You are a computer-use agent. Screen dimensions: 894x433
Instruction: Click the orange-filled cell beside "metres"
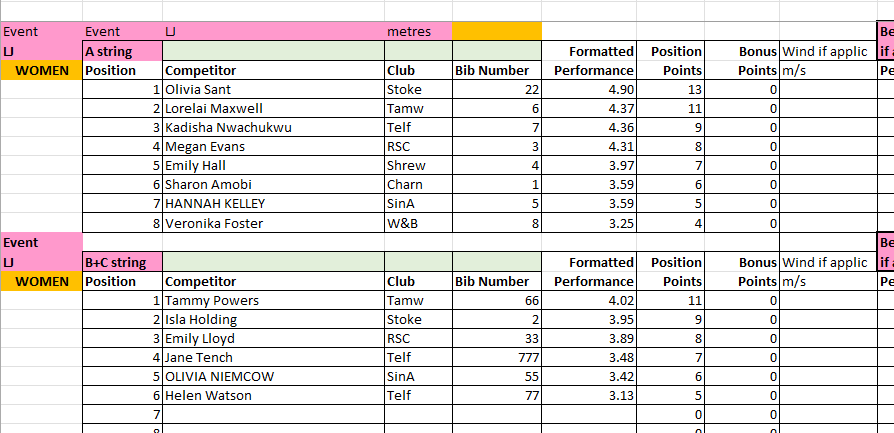click(496, 31)
